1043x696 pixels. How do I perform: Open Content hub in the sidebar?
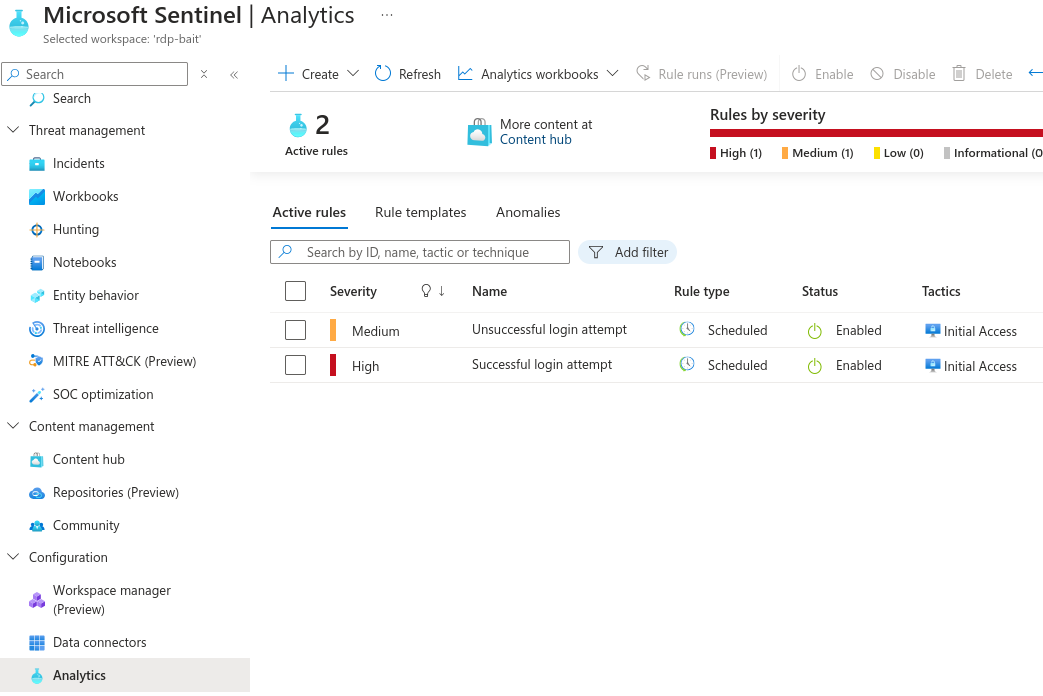(88, 460)
